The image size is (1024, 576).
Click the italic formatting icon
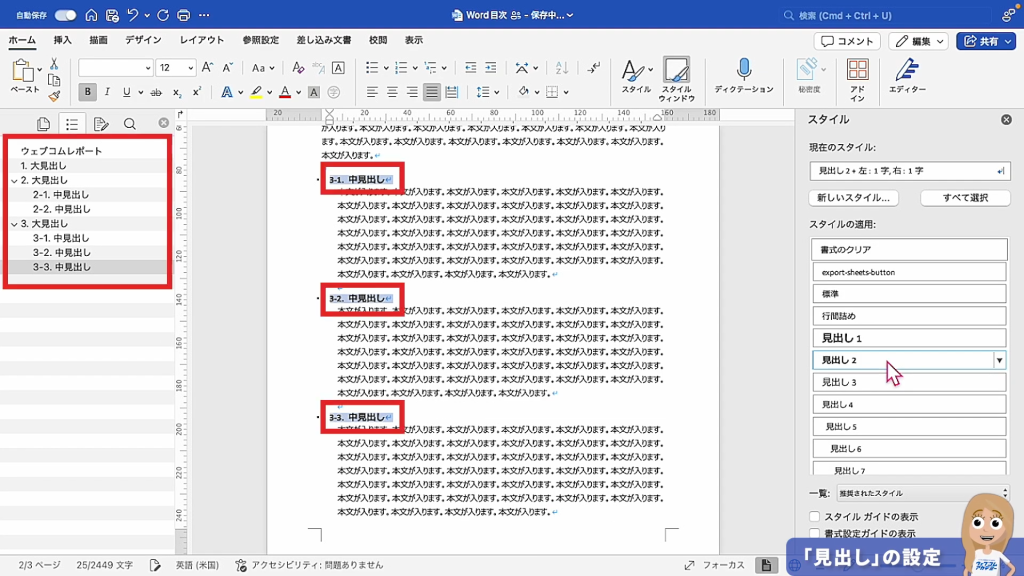tap(108, 92)
